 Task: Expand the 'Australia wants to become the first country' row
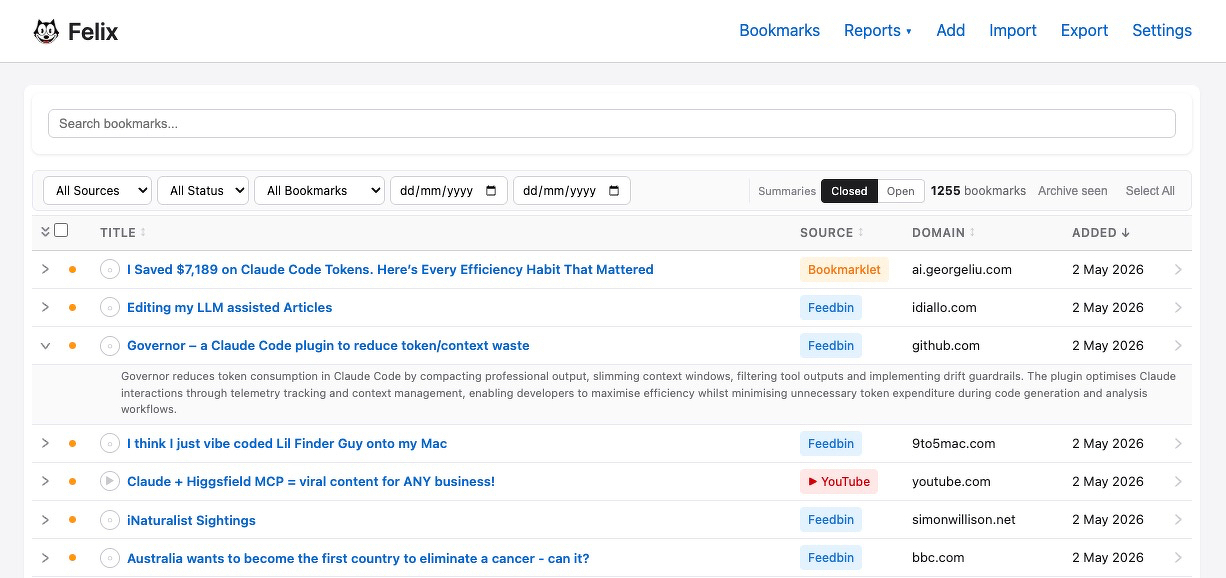tap(45, 558)
